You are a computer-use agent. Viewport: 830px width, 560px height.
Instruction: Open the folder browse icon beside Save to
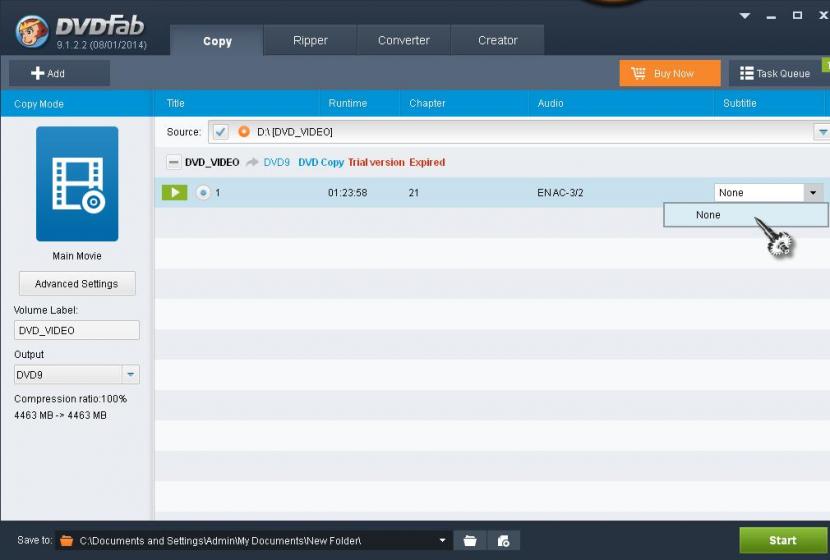pyautogui.click(x=470, y=541)
